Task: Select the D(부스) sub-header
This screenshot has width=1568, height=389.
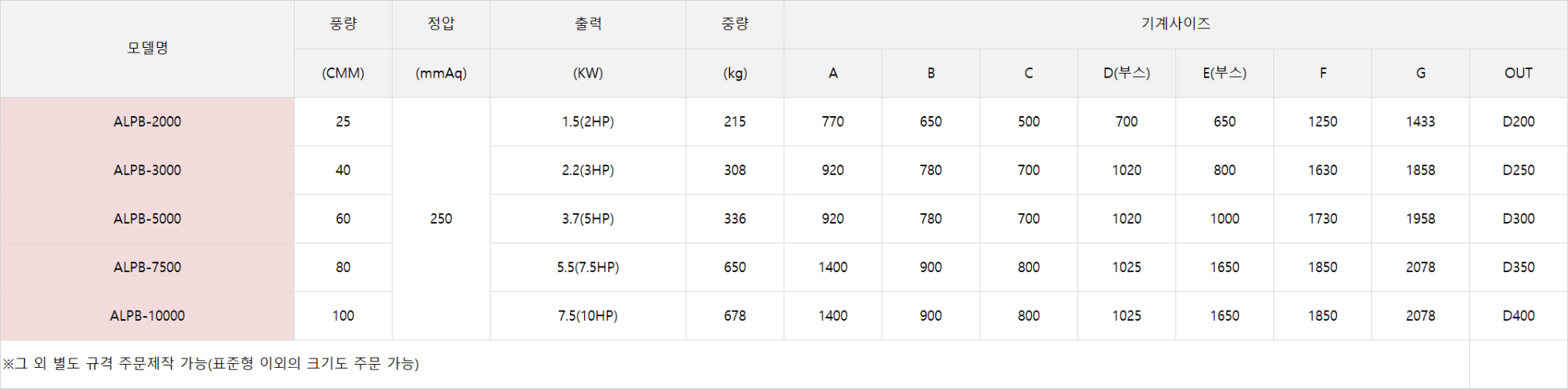Action: (1127, 73)
